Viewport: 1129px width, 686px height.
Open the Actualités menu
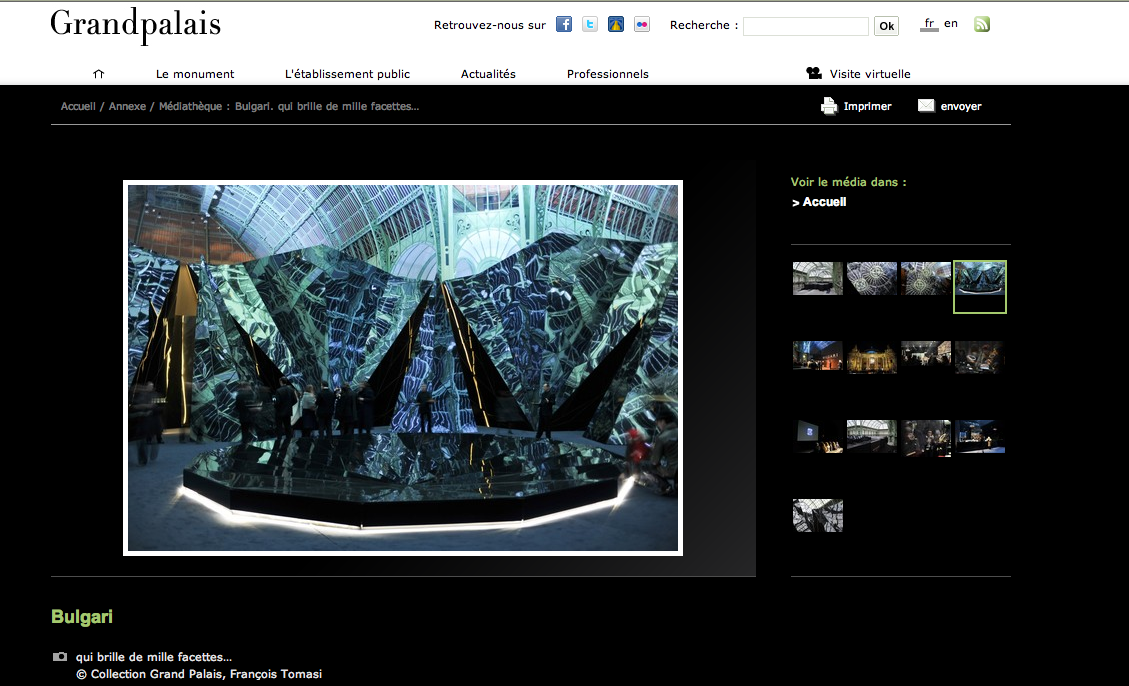pyautogui.click(x=488, y=73)
